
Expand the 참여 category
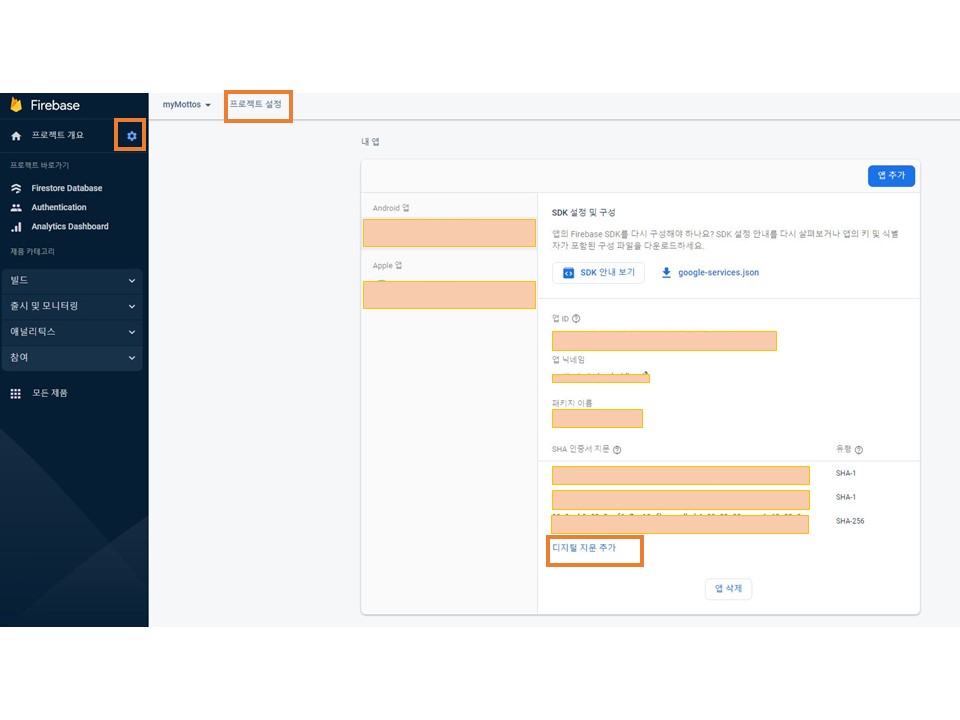72,358
